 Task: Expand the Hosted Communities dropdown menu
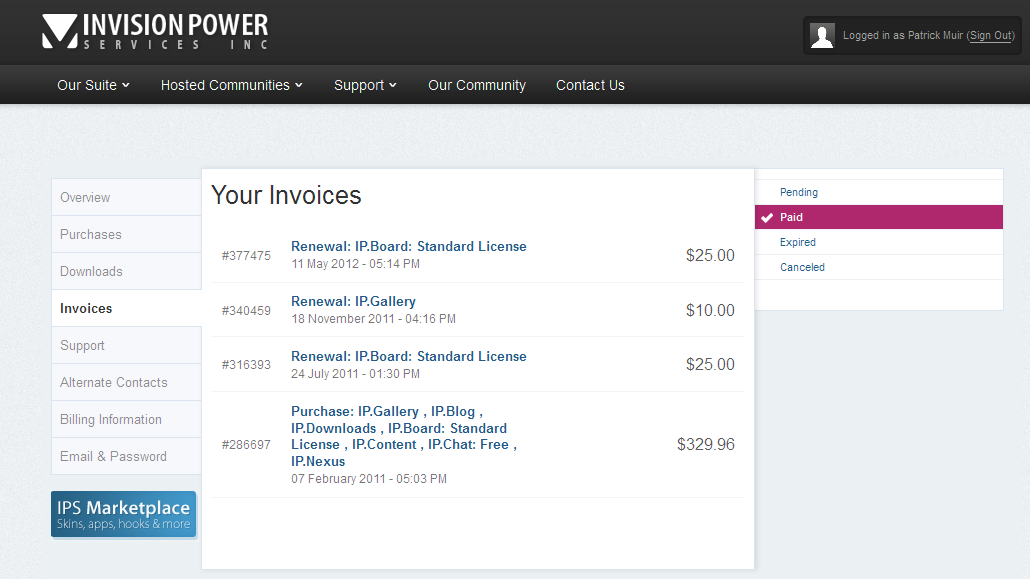click(x=231, y=85)
